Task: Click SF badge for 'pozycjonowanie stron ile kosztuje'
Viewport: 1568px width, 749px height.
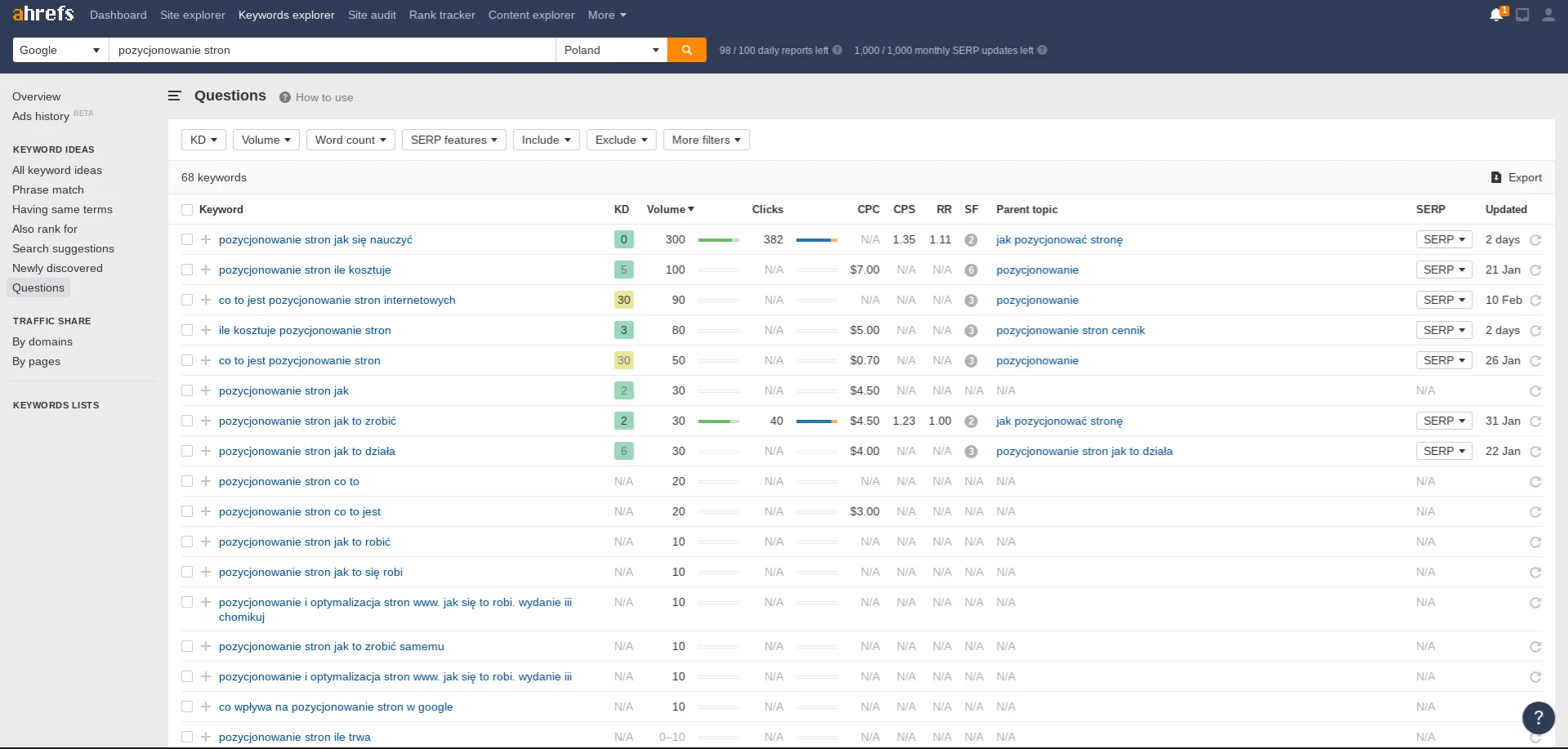Action: [x=971, y=270]
